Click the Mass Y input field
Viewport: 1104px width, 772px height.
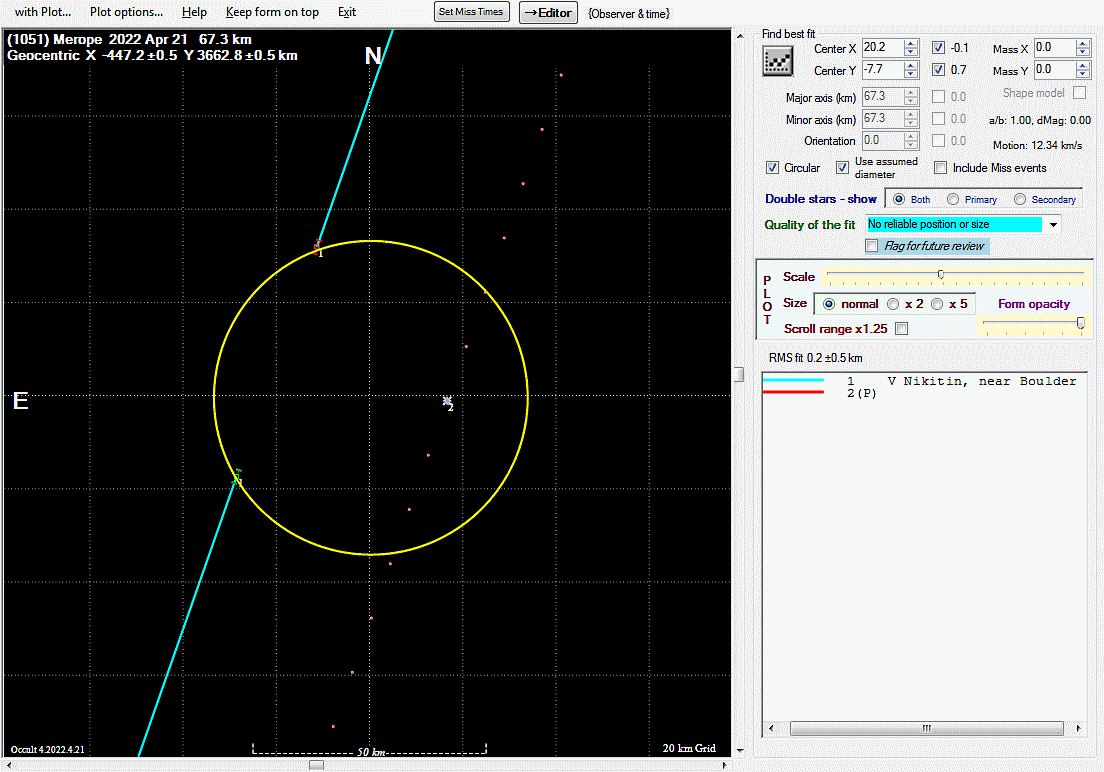click(1055, 70)
